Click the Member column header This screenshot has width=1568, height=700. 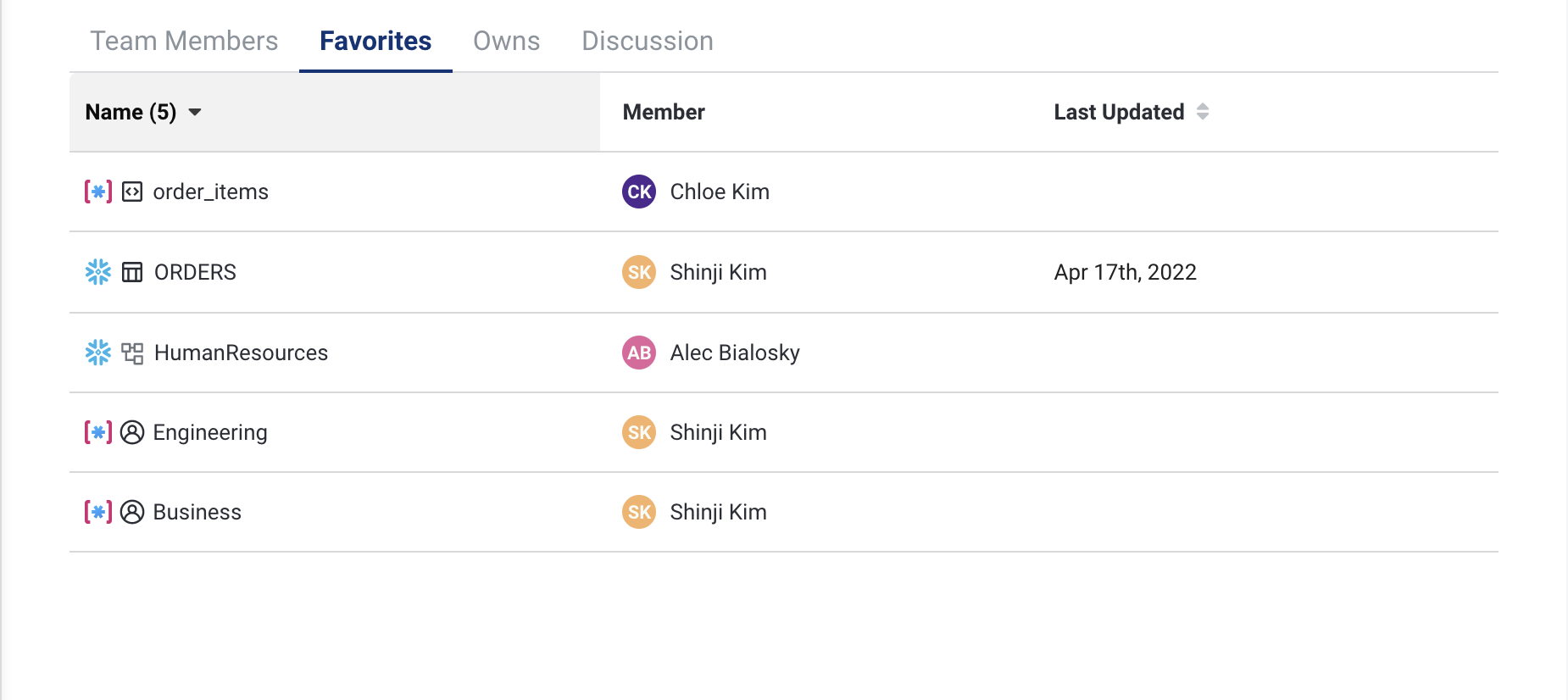tap(664, 112)
